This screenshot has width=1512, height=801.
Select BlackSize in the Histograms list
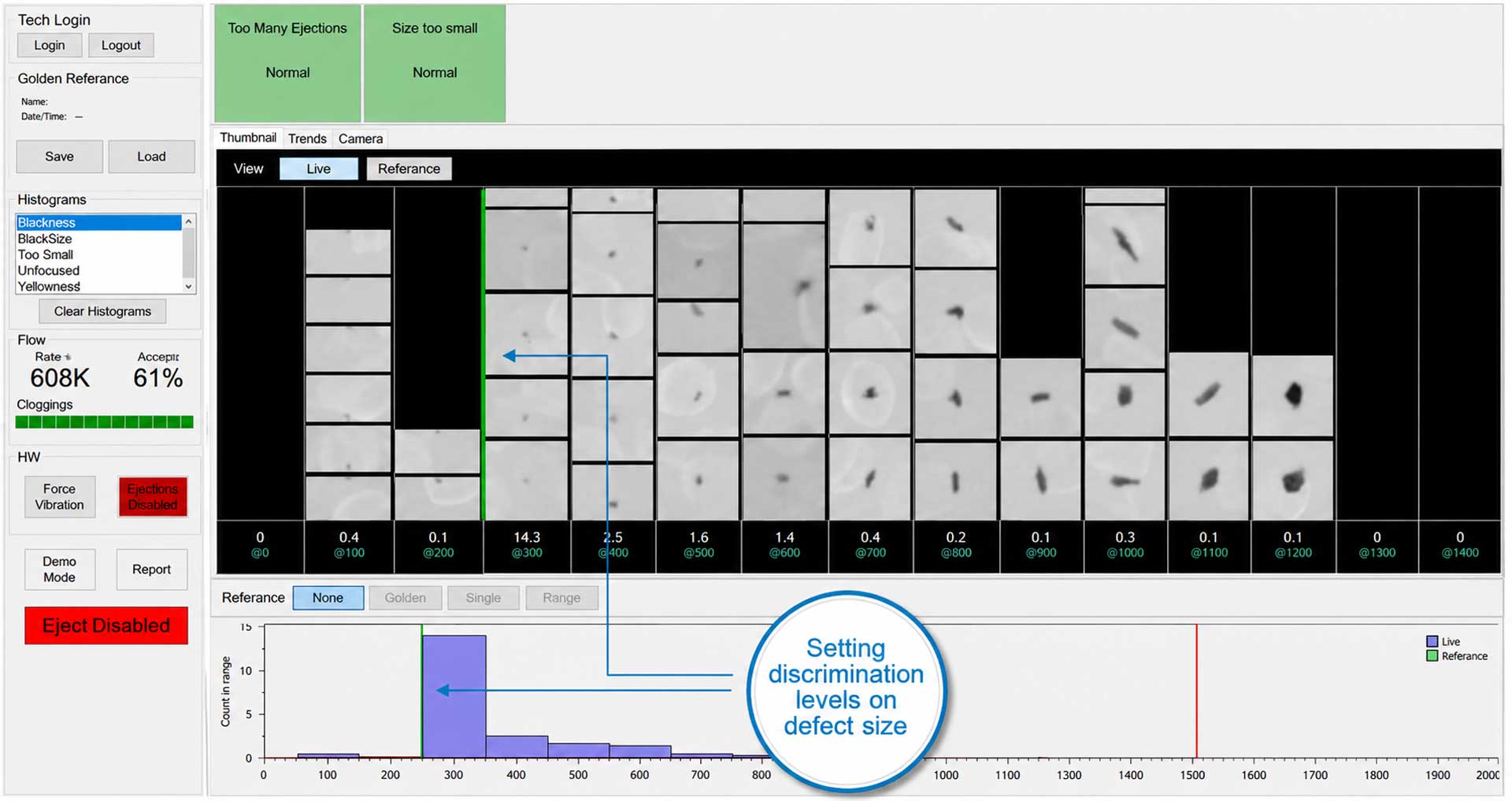pyautogui.click(x=98, y=239)
